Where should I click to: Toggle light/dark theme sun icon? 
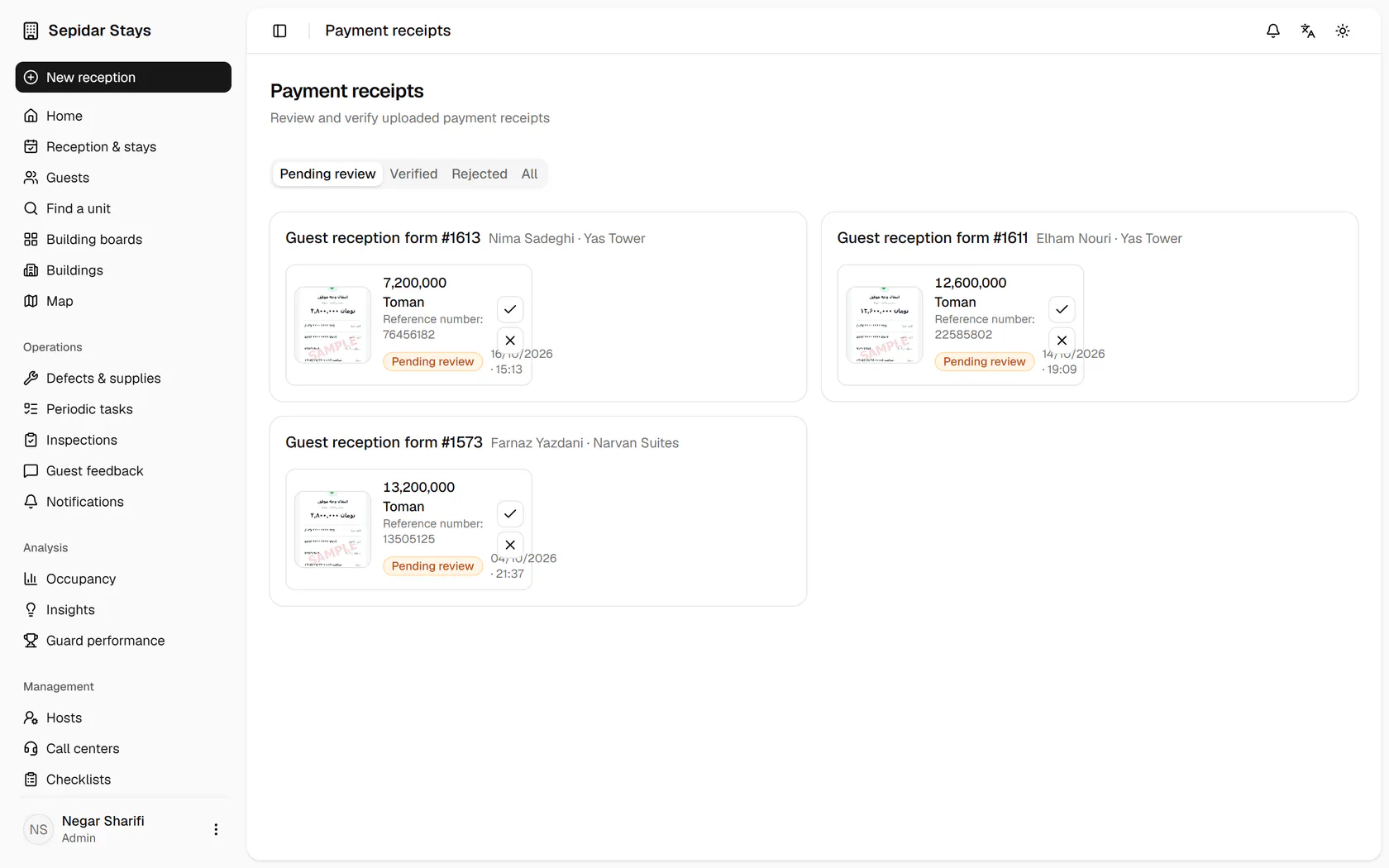(1343, 31)
